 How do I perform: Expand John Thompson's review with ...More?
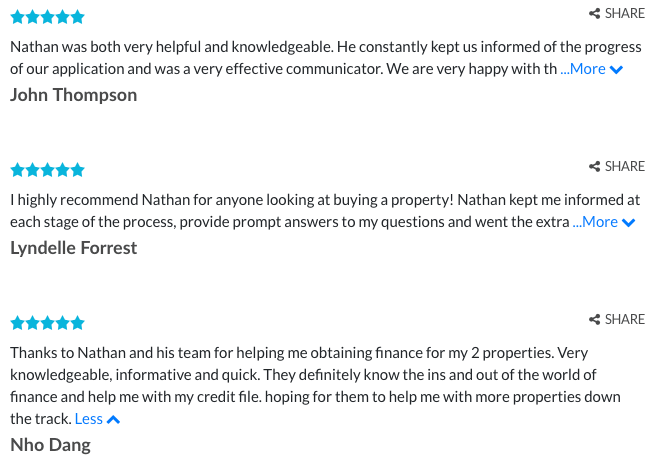pyautogui.click(x=583, y=69)
